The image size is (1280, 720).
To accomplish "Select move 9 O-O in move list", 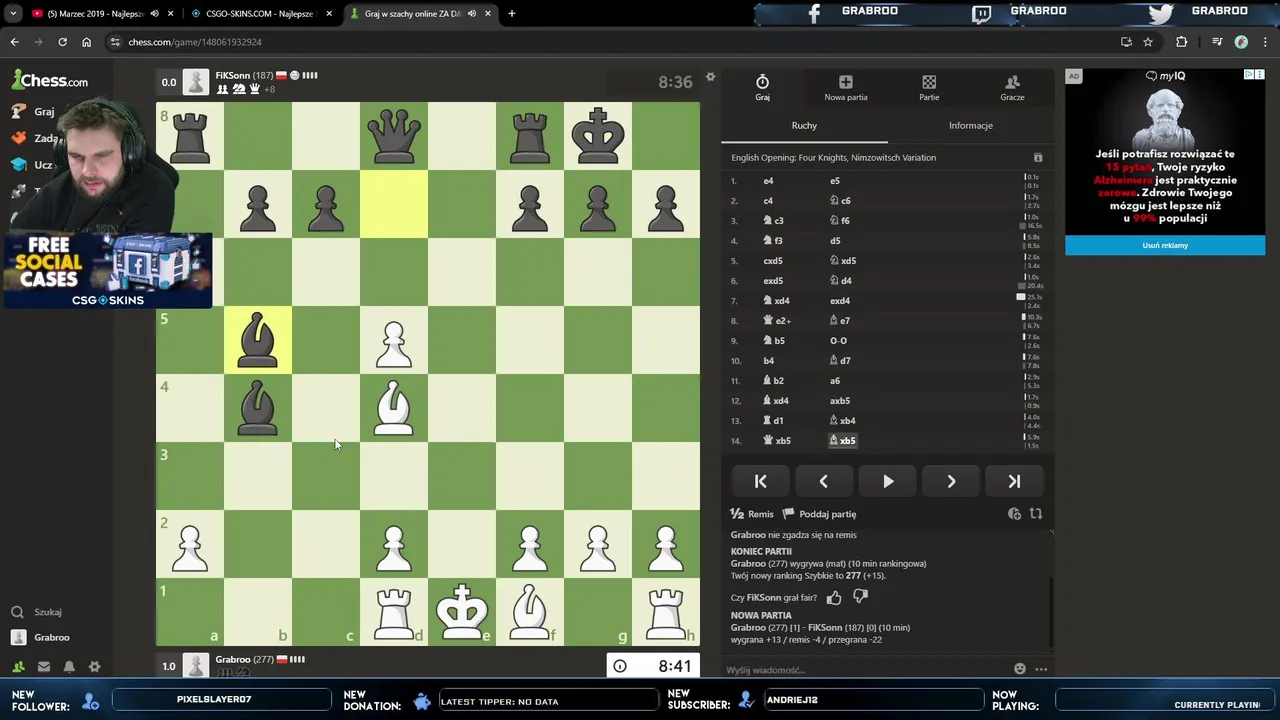I will click(x=838, y=340).
